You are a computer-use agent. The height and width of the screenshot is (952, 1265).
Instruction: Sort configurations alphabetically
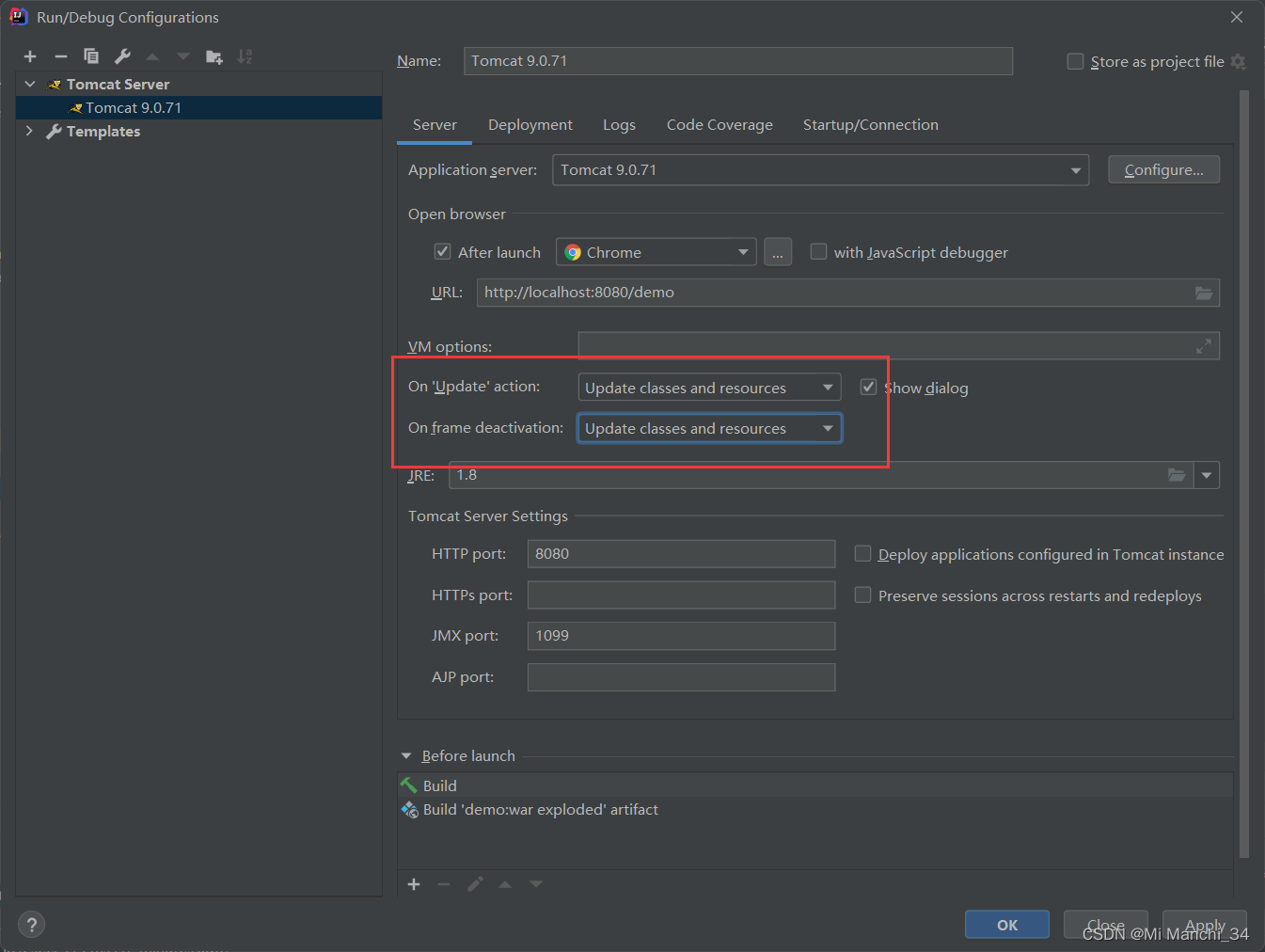tap(245, 56)
